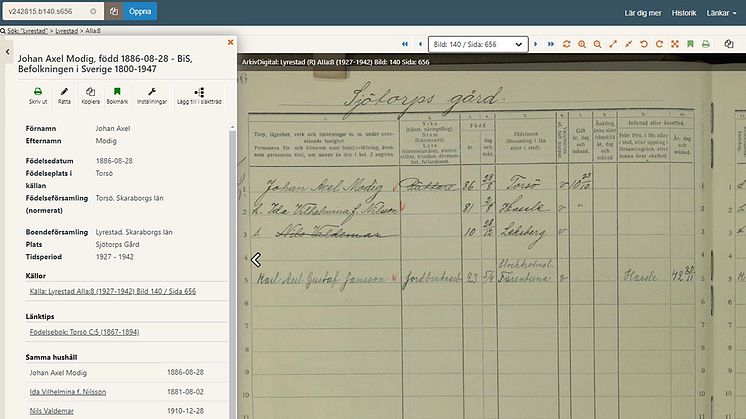Zoom out of the document image
Viewport: 746px width, 419px height.
(598, 44)
